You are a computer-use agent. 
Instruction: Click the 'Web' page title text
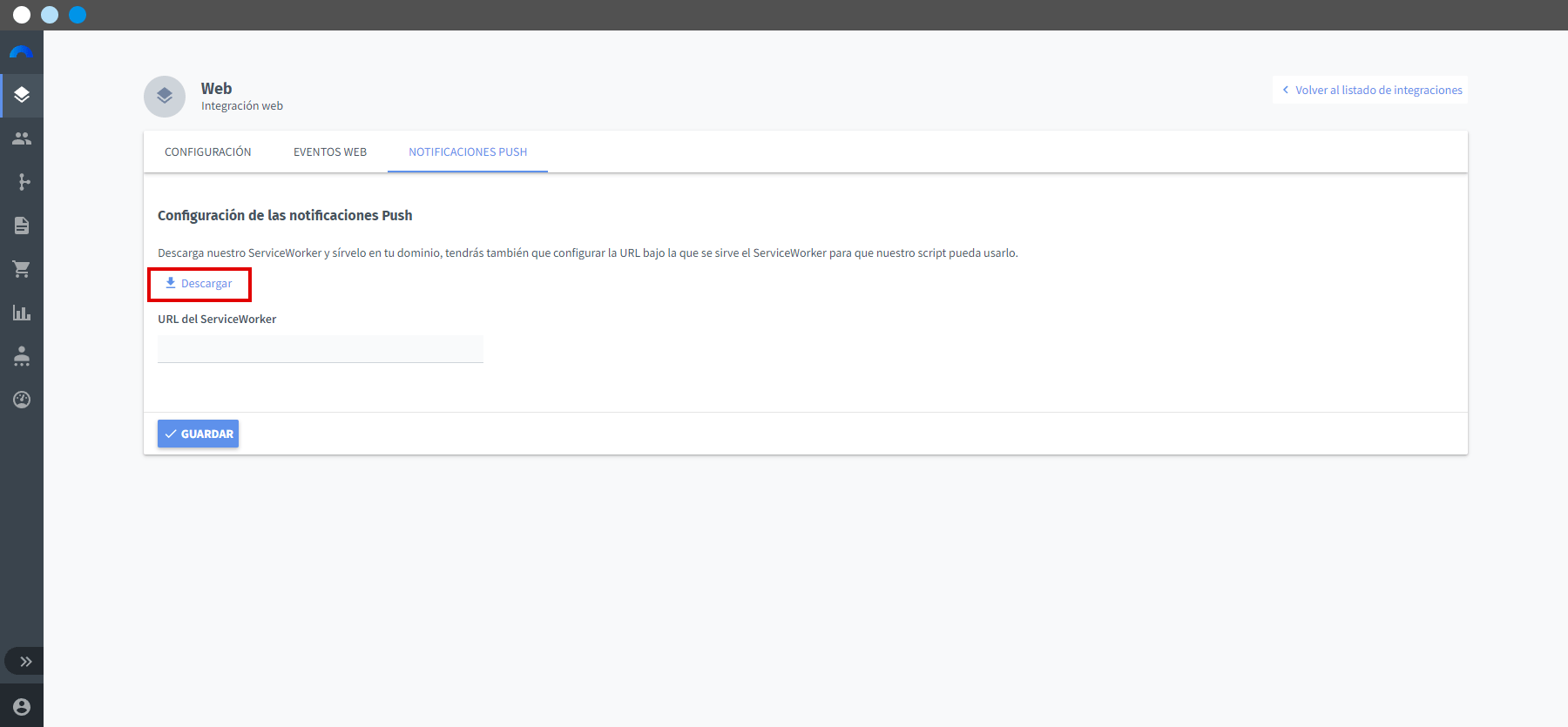pyautogui.click(x=217, y=89)
